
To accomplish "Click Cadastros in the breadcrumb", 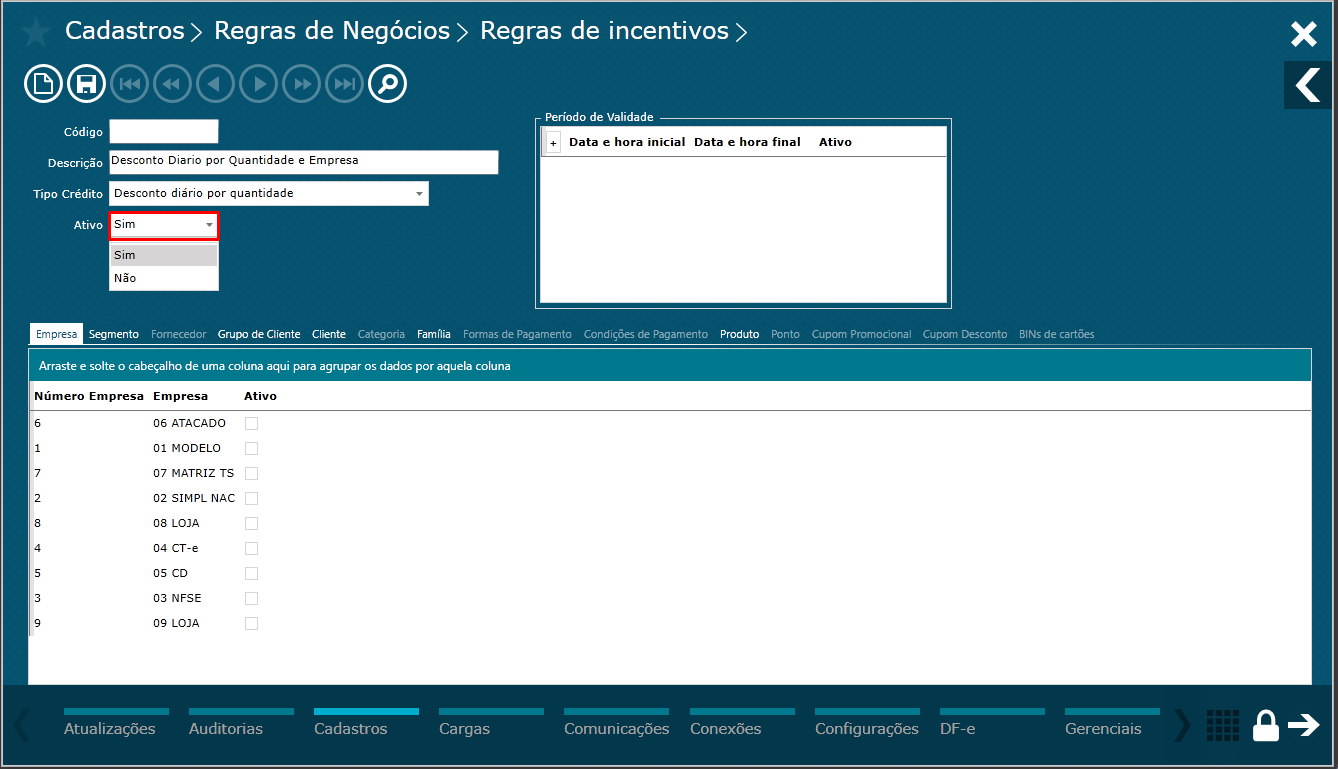I will 125,31.
